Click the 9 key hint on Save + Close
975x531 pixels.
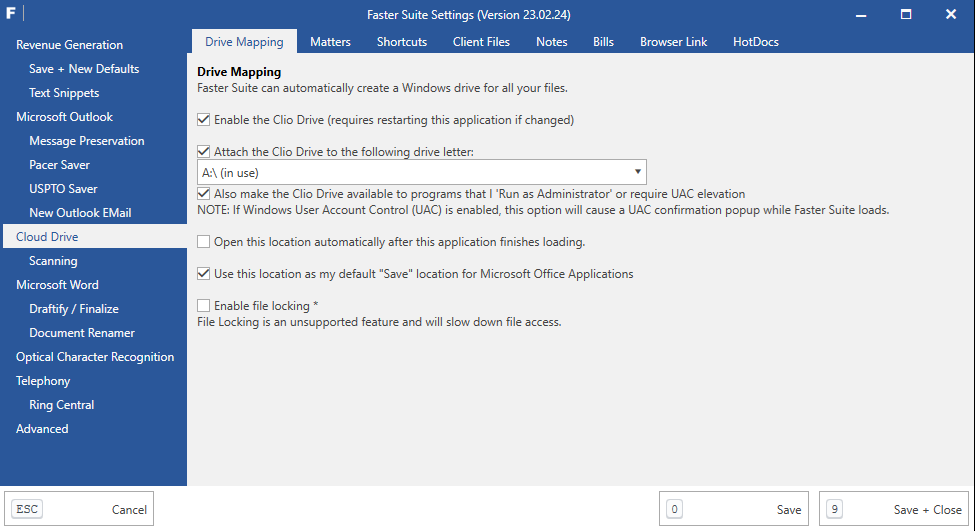(834, 509)
